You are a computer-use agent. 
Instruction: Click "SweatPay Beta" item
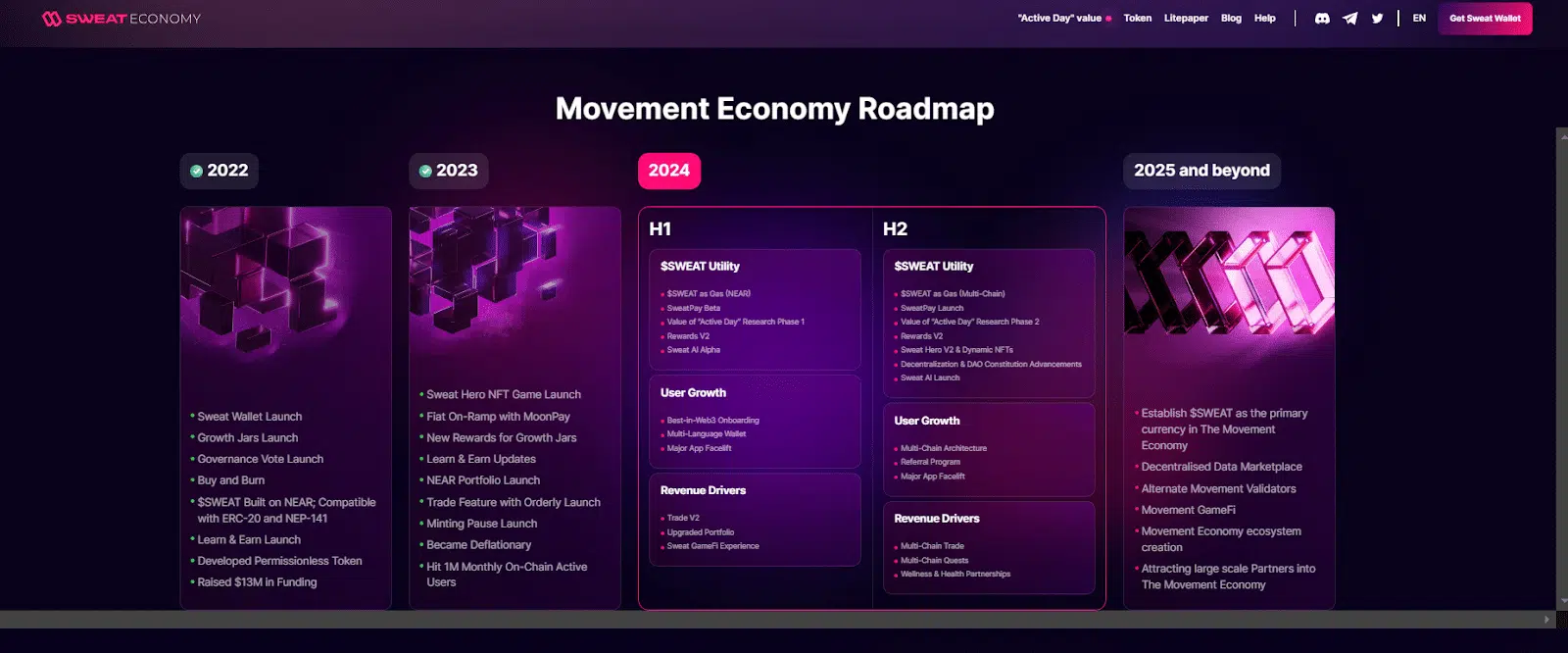click(x=693, y=308)
